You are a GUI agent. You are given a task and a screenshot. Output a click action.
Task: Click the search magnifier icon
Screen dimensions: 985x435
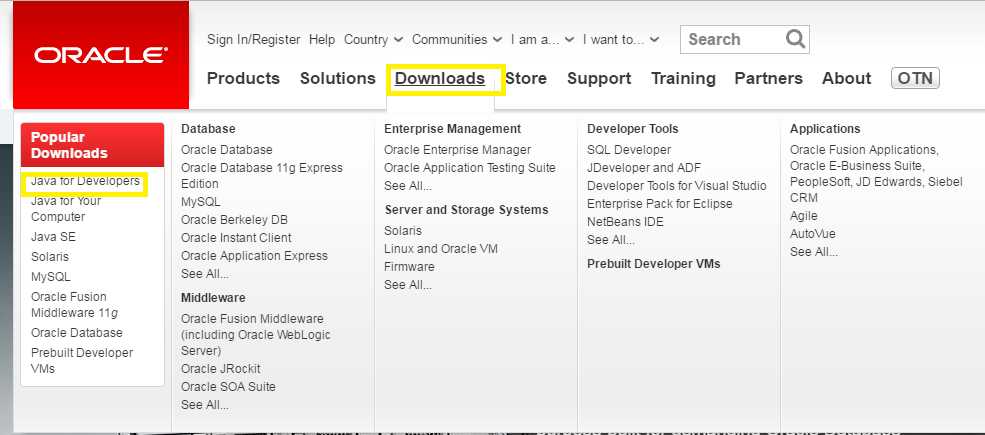[795, 39]
